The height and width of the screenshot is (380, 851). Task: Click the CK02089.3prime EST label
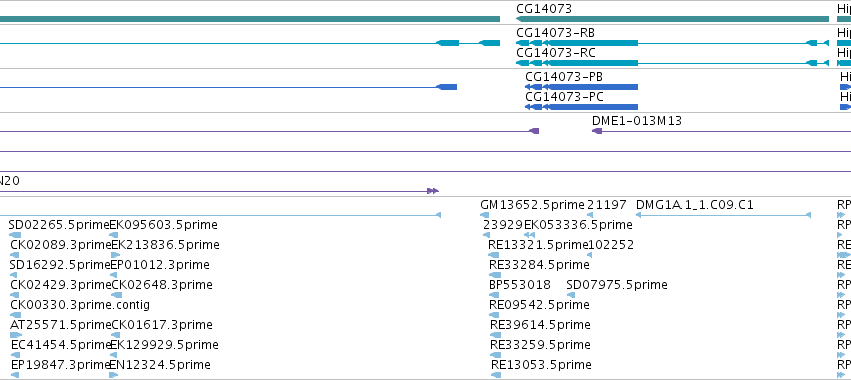pos(60,245)
